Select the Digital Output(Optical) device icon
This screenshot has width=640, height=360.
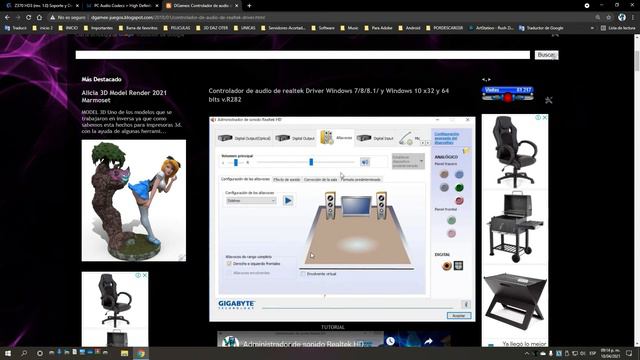[225, 138]
